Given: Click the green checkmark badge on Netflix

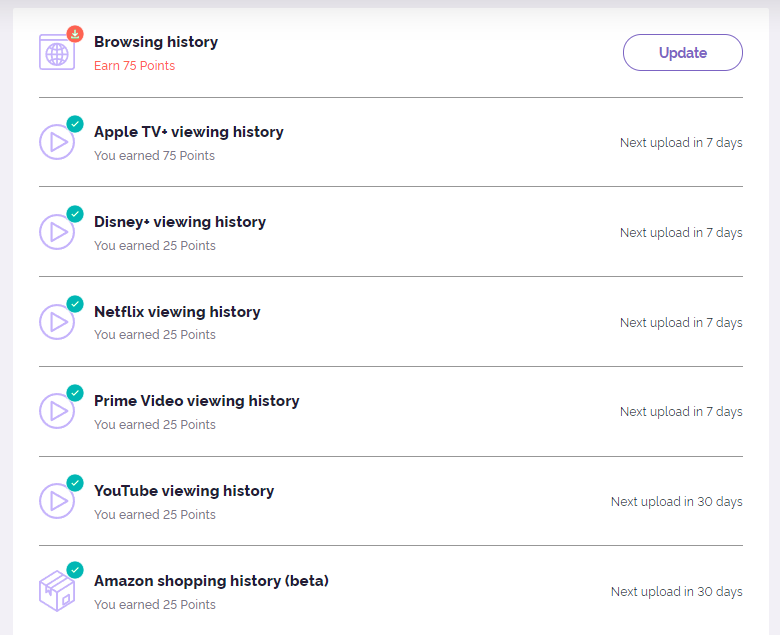Looking at the screenshot, I should [x=75, y=303].
